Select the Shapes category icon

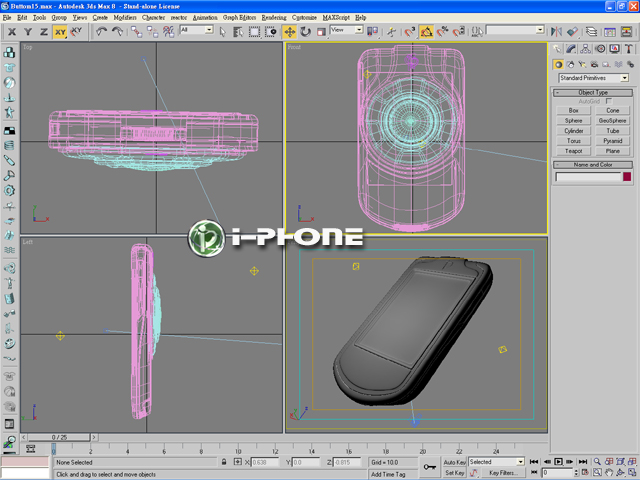pyautogui.click(x=570, y=64)
